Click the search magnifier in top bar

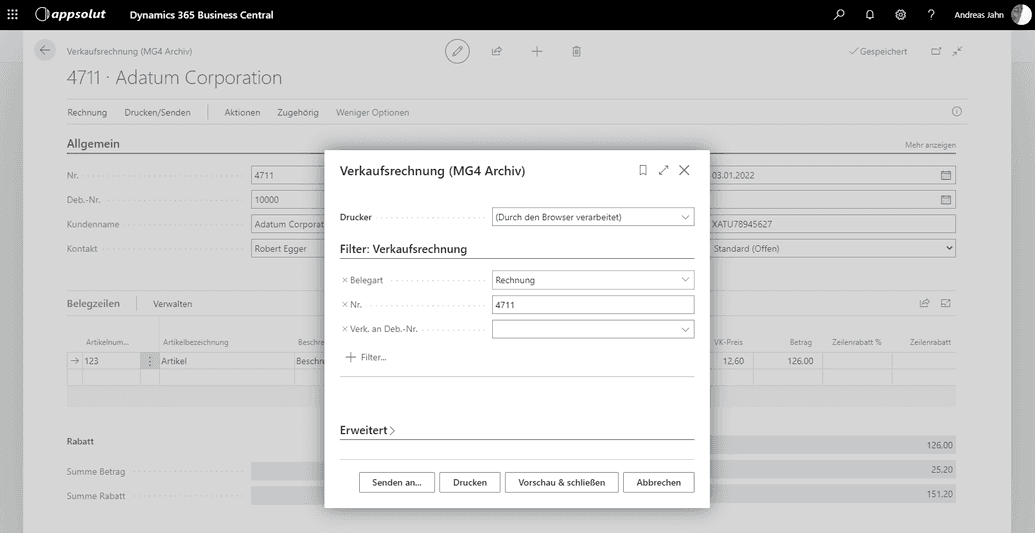(x=839, y=15)
